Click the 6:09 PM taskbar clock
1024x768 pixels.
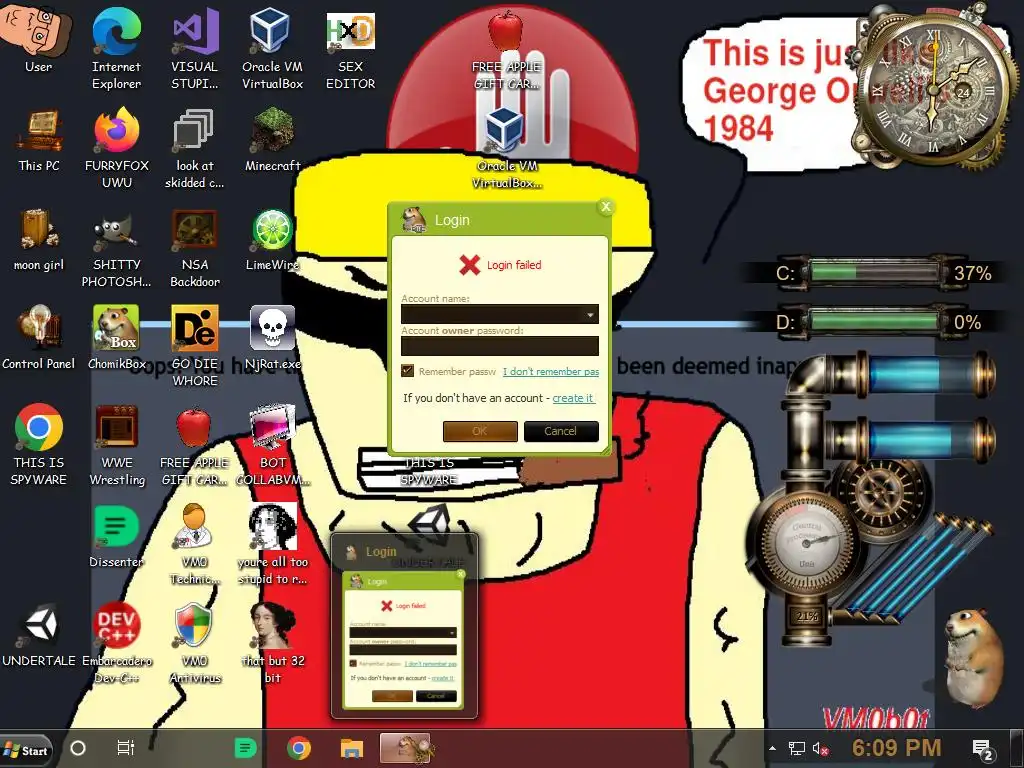pyautogui.click(x=897, y=747)
